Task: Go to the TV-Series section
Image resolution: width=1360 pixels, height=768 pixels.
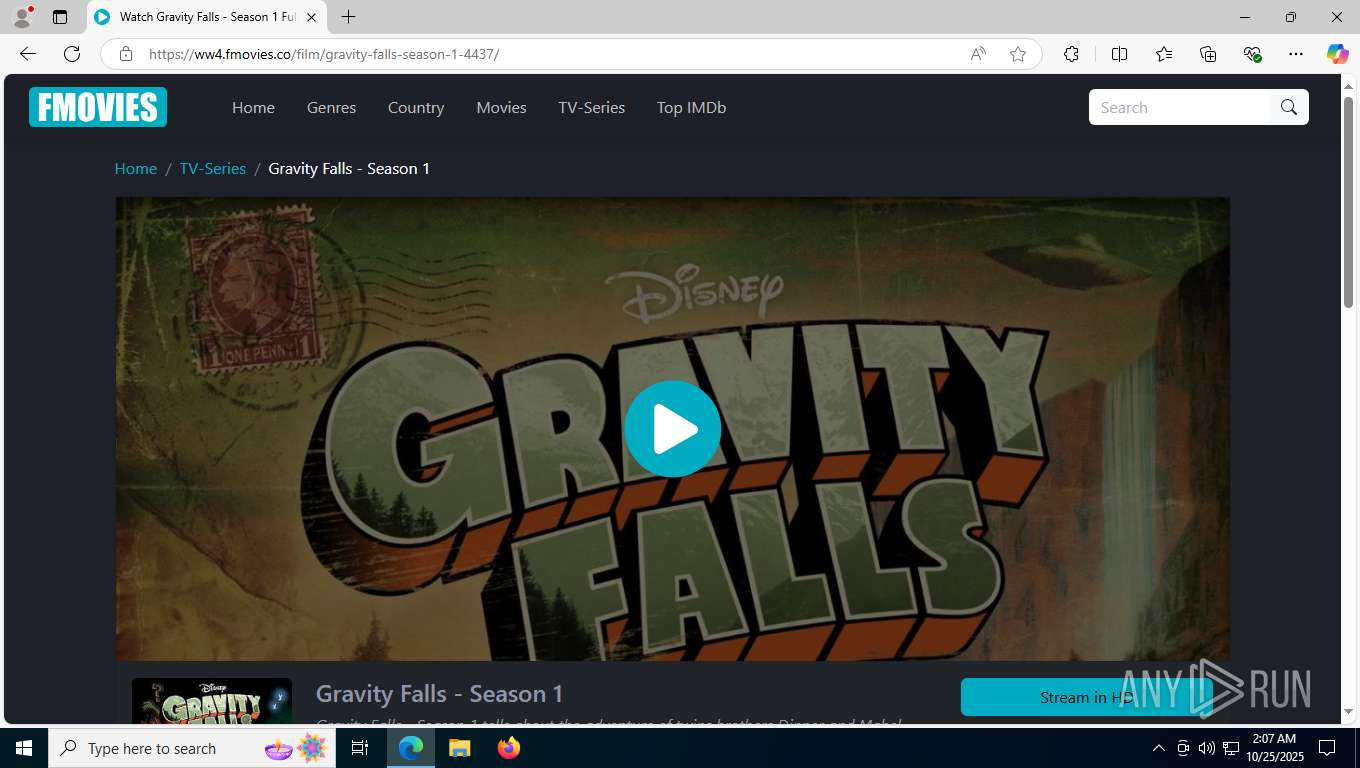Action: (591, 107)
